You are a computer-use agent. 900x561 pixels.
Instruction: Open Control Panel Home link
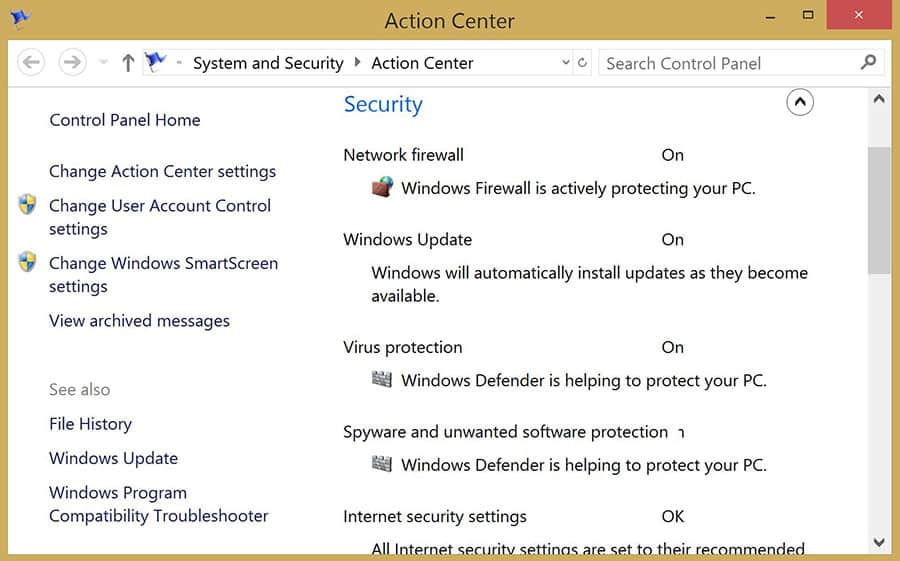[125, 120]
